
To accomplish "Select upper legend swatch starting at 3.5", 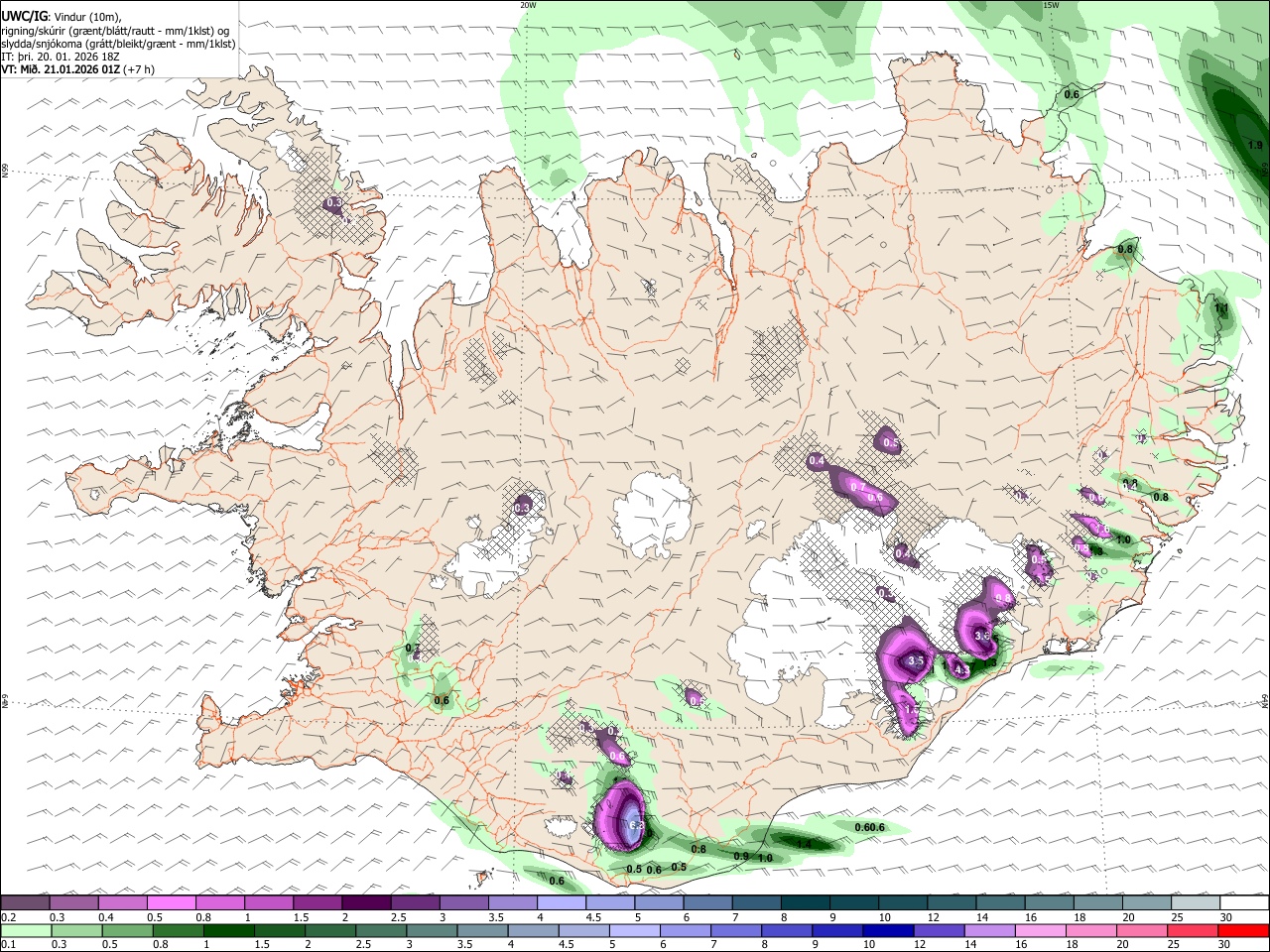I will pos(513,902).
